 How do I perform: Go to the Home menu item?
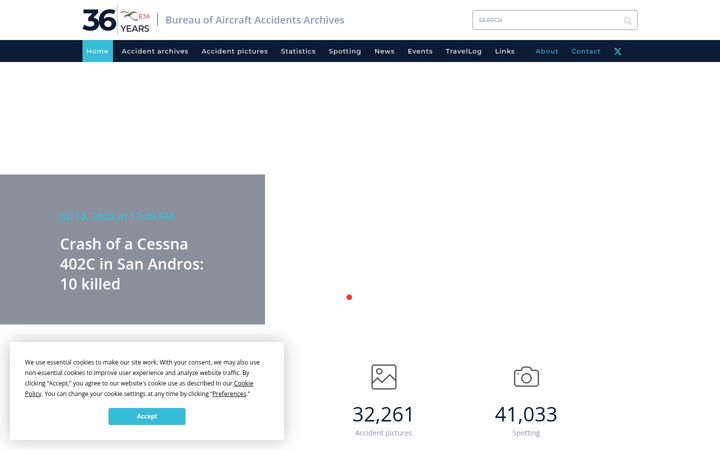pyautogui.click(x=97, y=51)
